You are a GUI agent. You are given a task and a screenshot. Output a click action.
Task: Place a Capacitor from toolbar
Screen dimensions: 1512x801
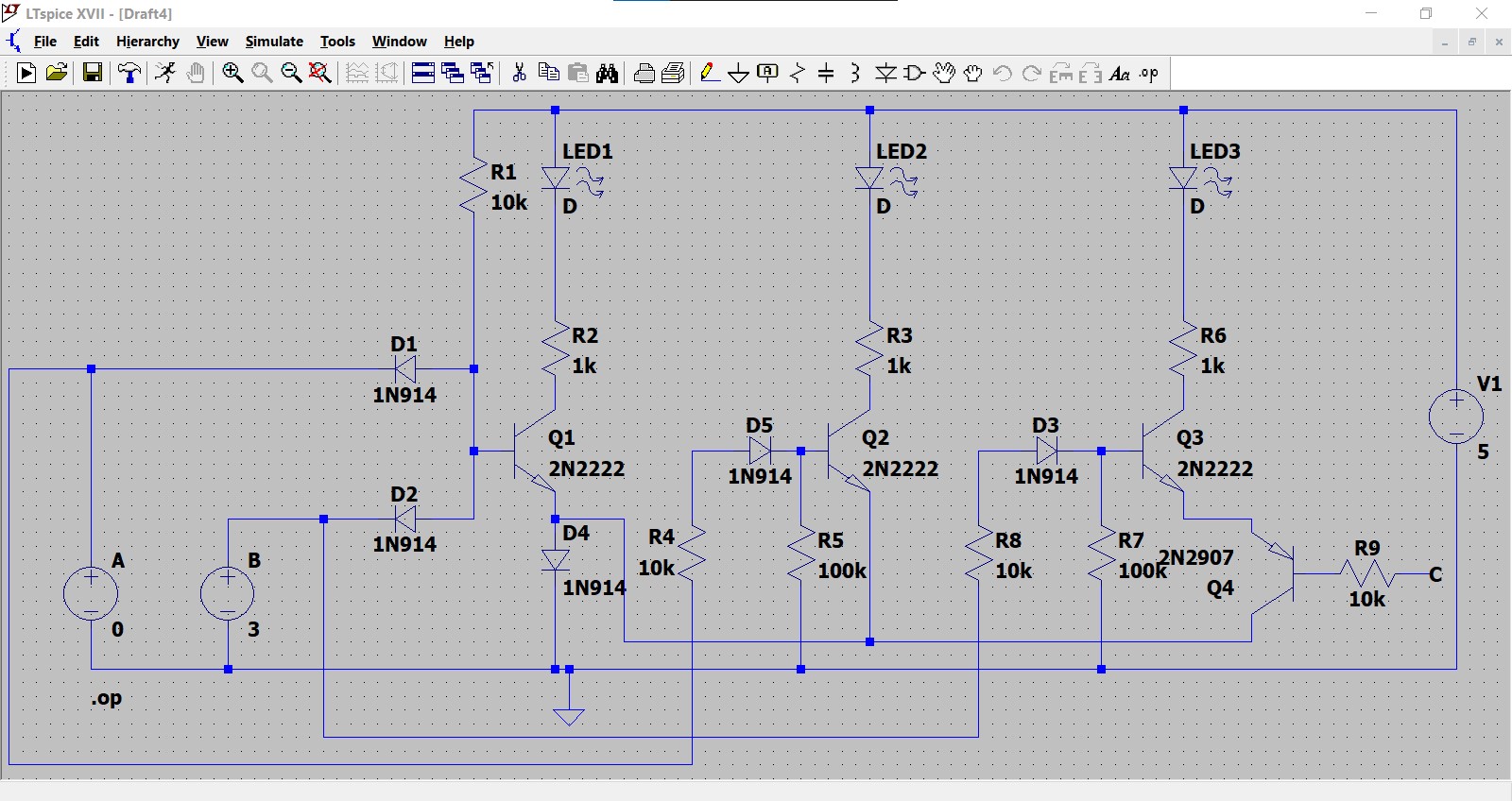pyautogui.click(x=826, y=73)
